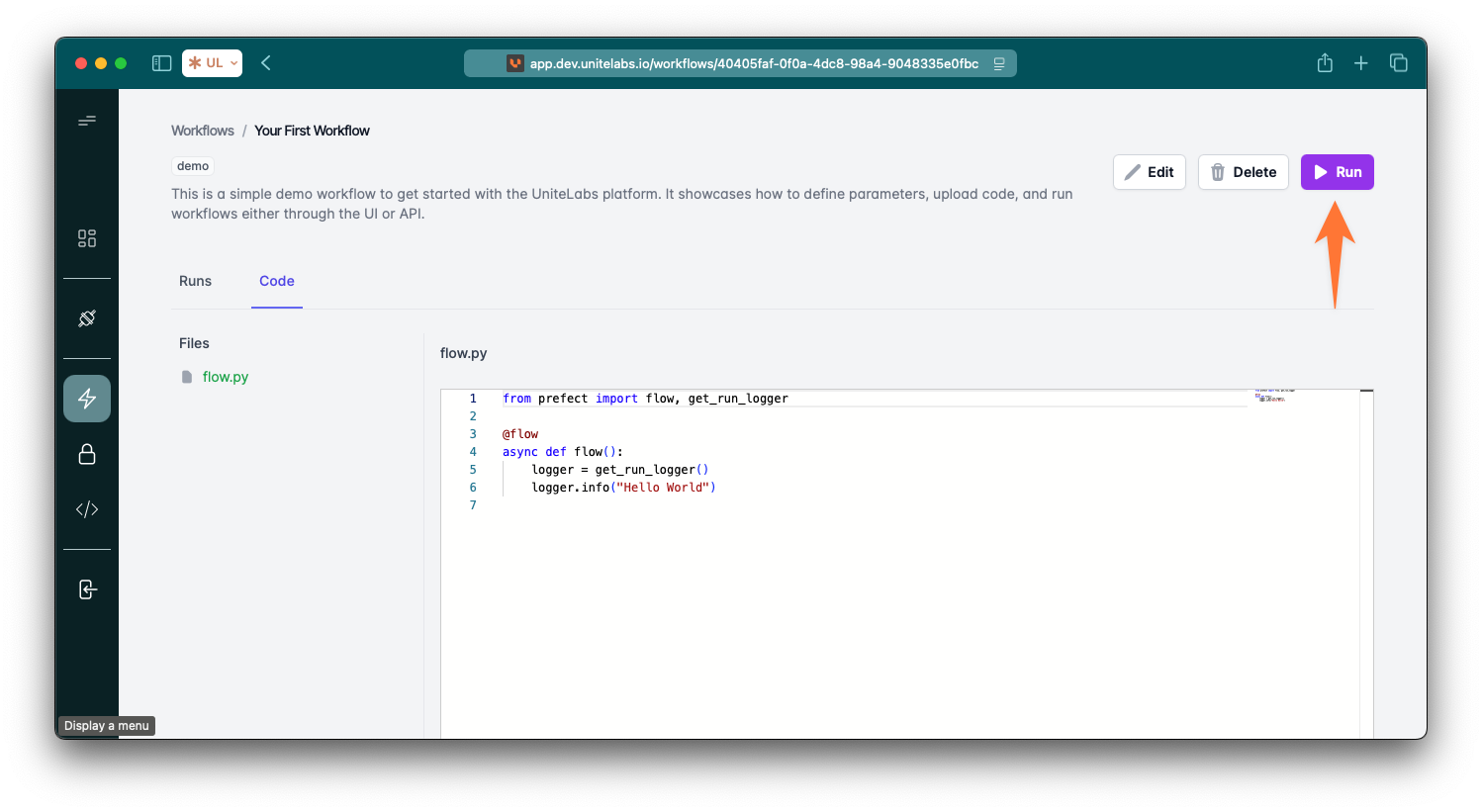Navigate back with Safari back arrow
Image resolution: width=1482 pixels, height=812 pixels.
click(x=266, y=63)
